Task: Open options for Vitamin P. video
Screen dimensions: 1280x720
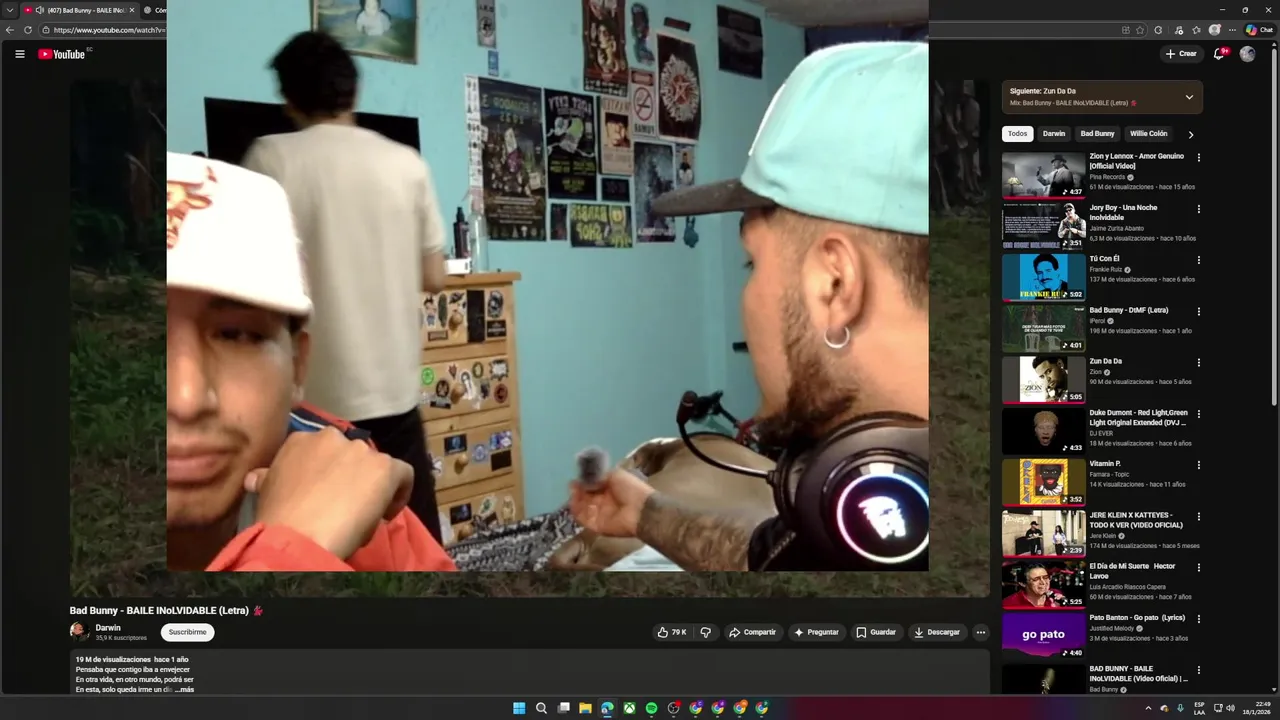Action: tap(1198, 465)
